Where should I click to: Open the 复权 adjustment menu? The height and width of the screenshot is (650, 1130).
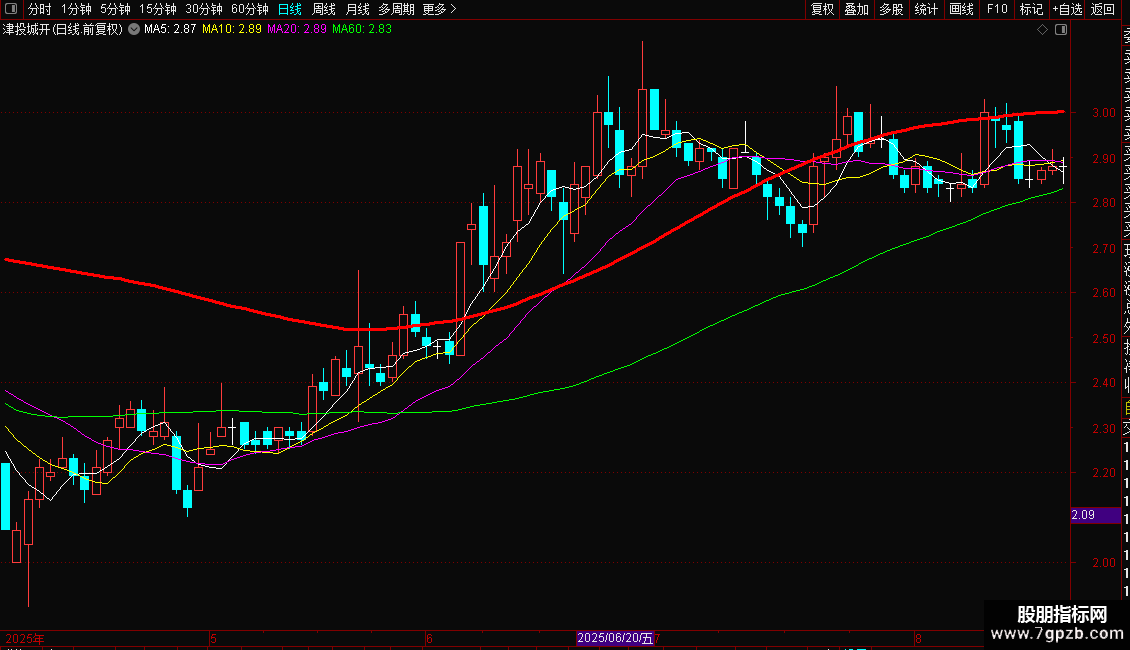point(822,9)
